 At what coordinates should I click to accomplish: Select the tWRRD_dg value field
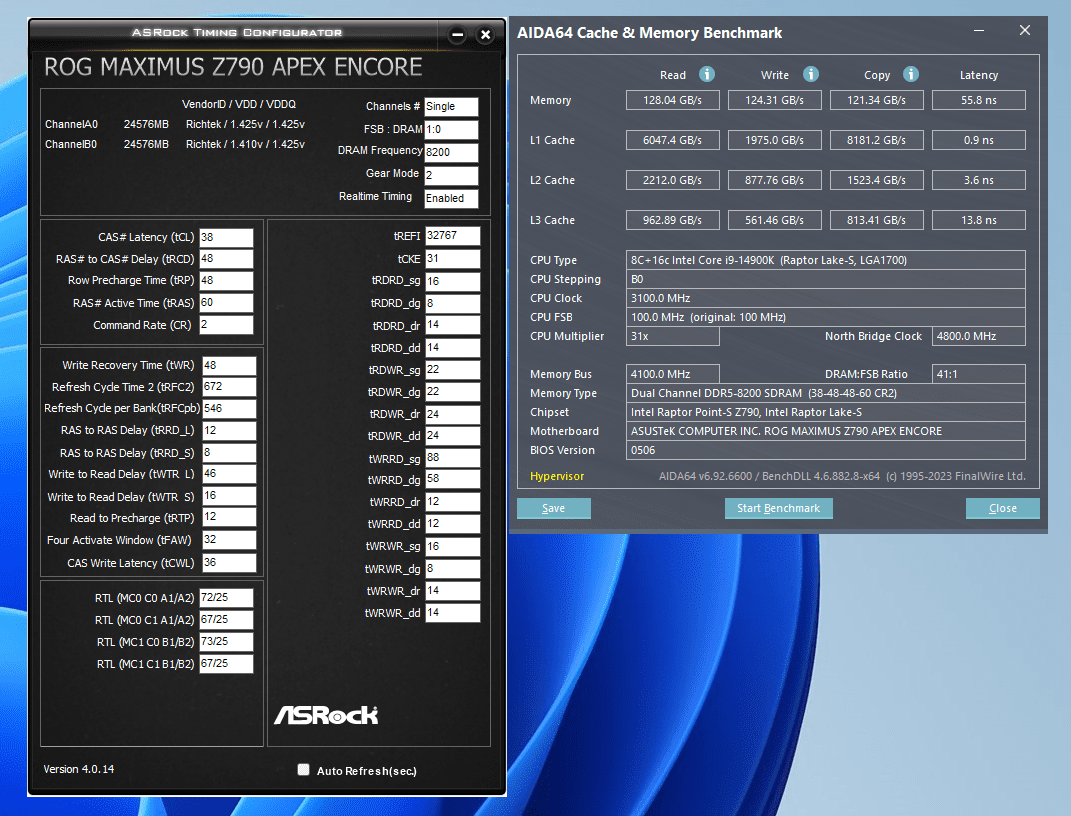pos(452,479)
